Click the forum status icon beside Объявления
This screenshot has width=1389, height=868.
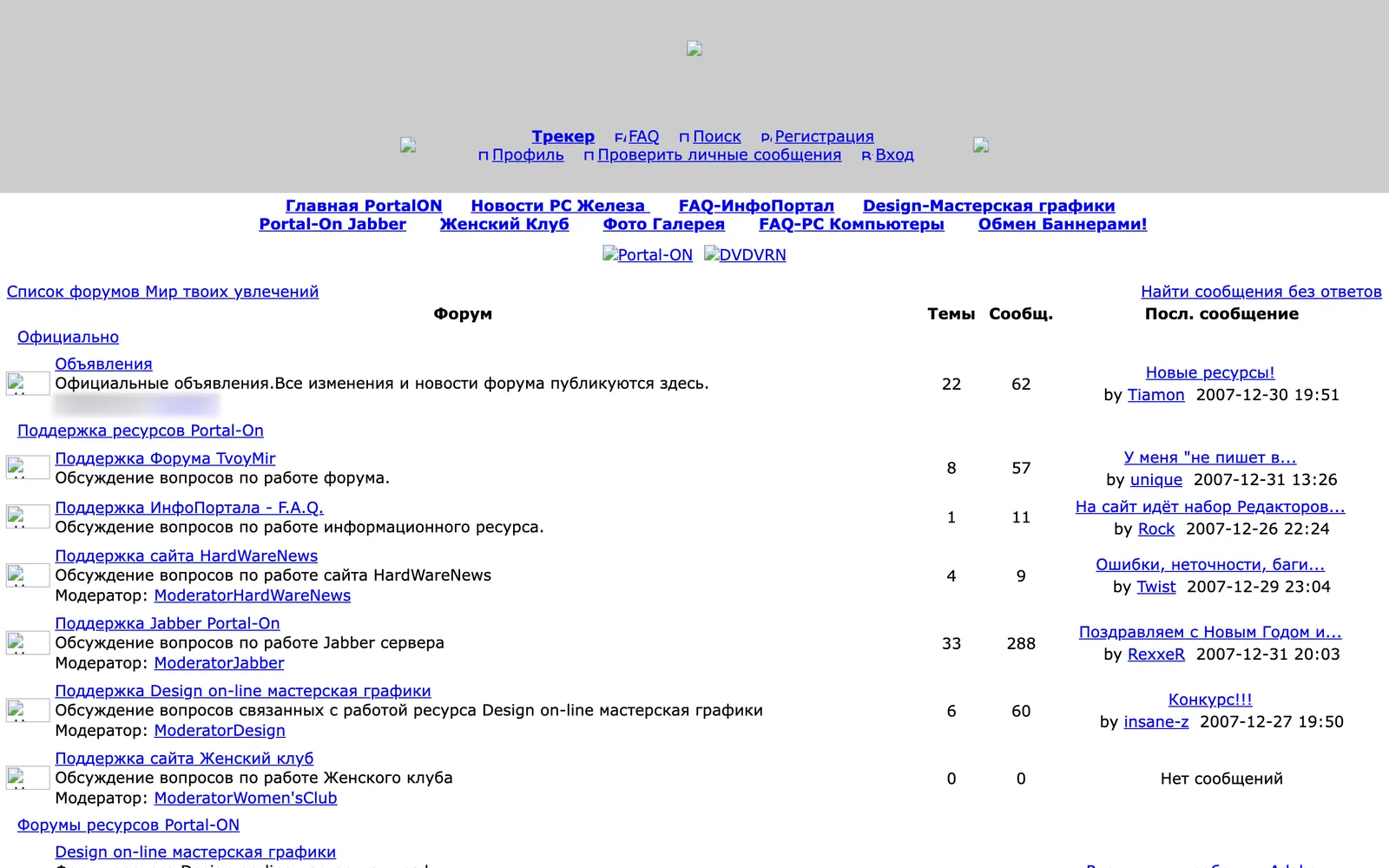point(28,384)
